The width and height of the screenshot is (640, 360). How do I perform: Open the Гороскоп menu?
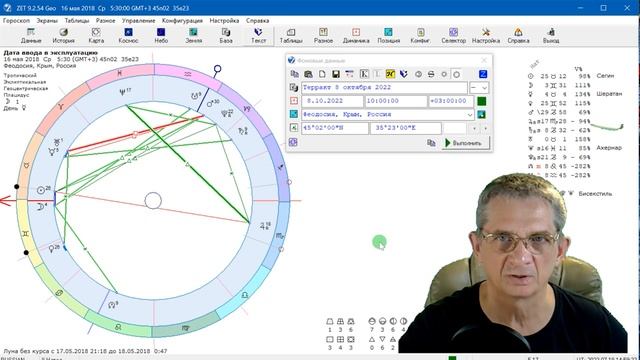tap(16, 20)
